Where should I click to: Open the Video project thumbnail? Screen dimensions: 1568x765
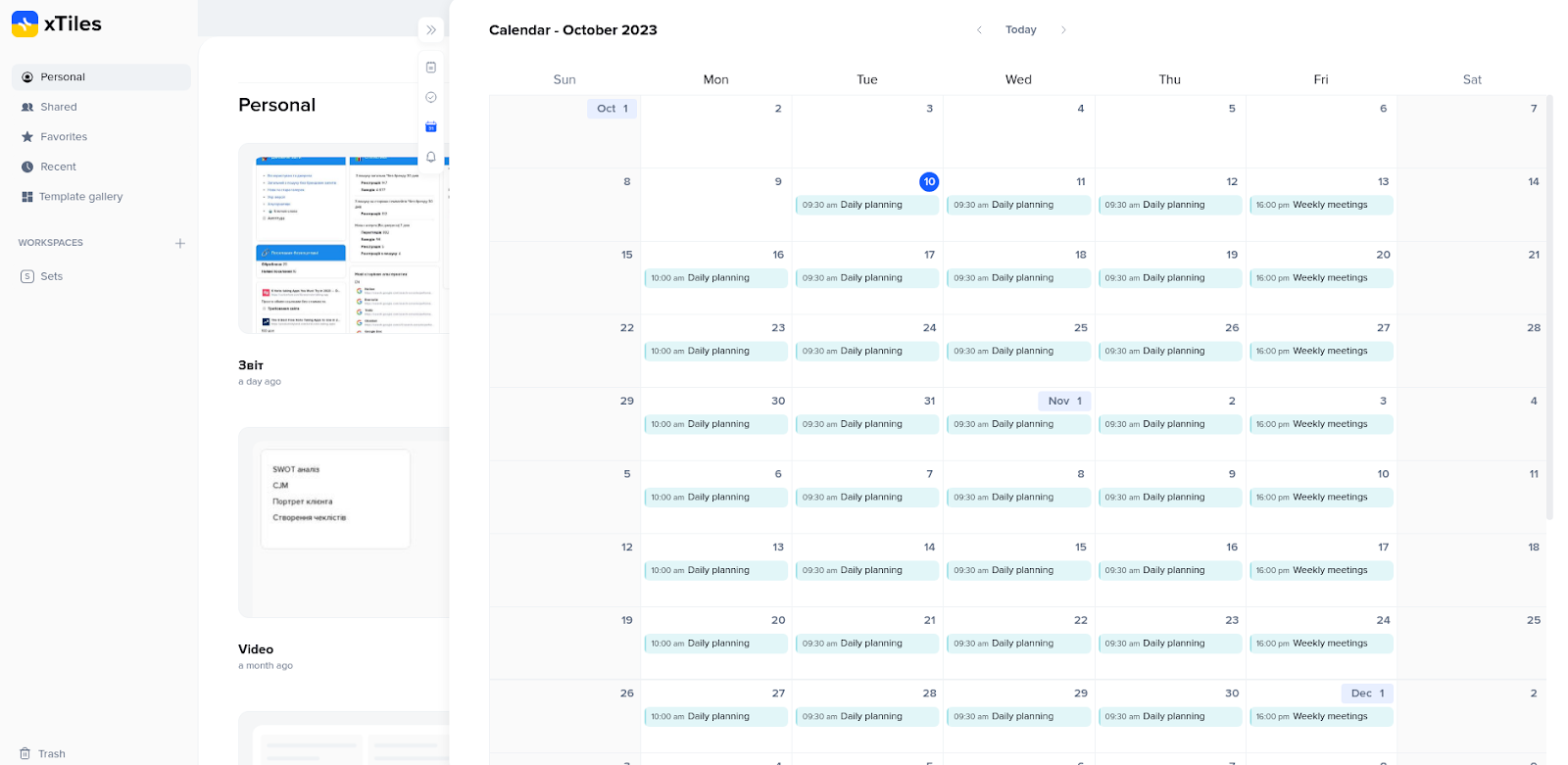coord(343,522)
